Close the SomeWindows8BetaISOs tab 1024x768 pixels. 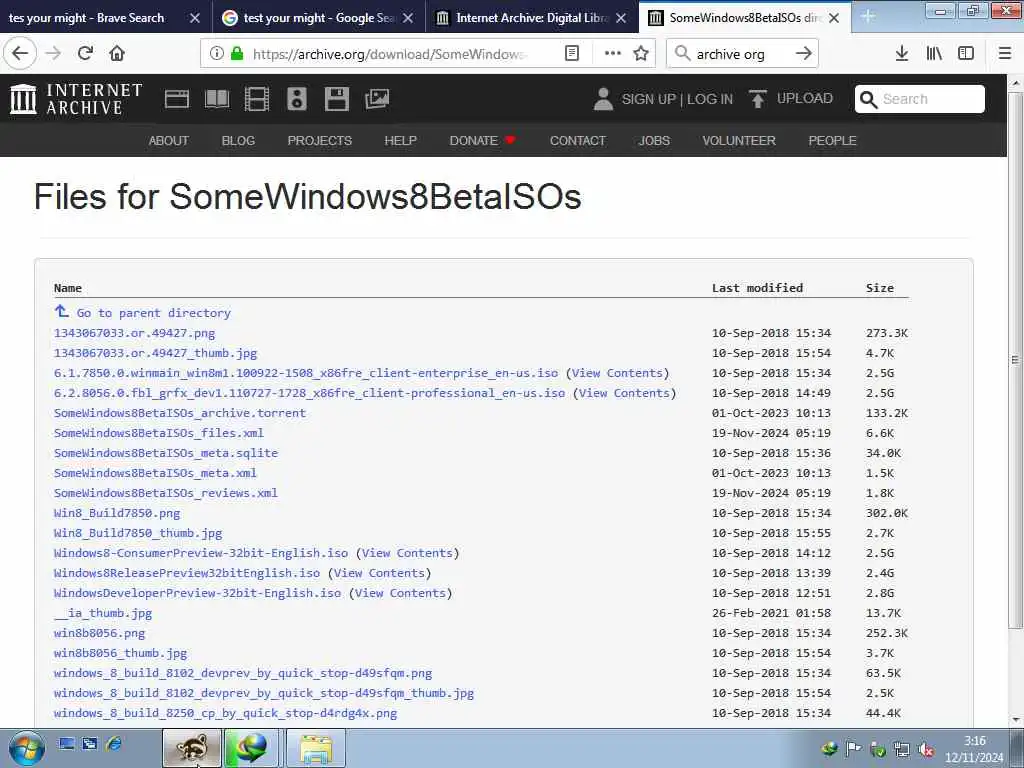[x=834, y=18]
